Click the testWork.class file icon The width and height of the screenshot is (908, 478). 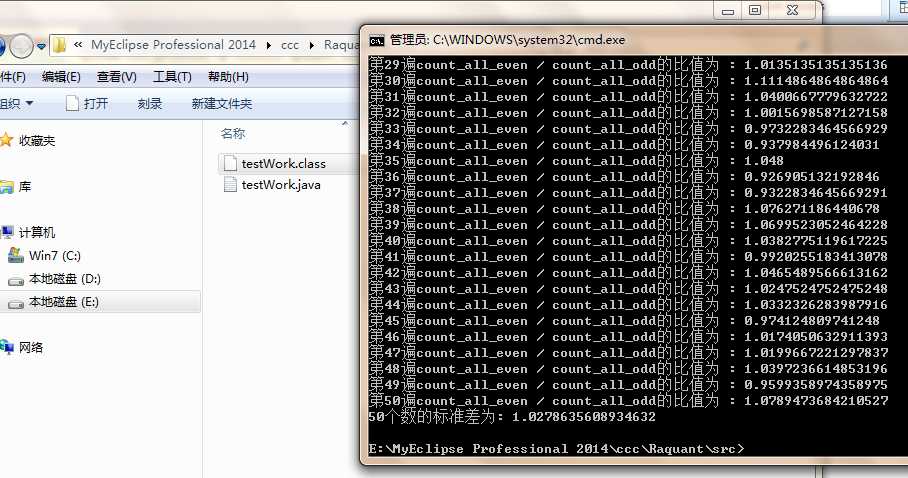230,163
